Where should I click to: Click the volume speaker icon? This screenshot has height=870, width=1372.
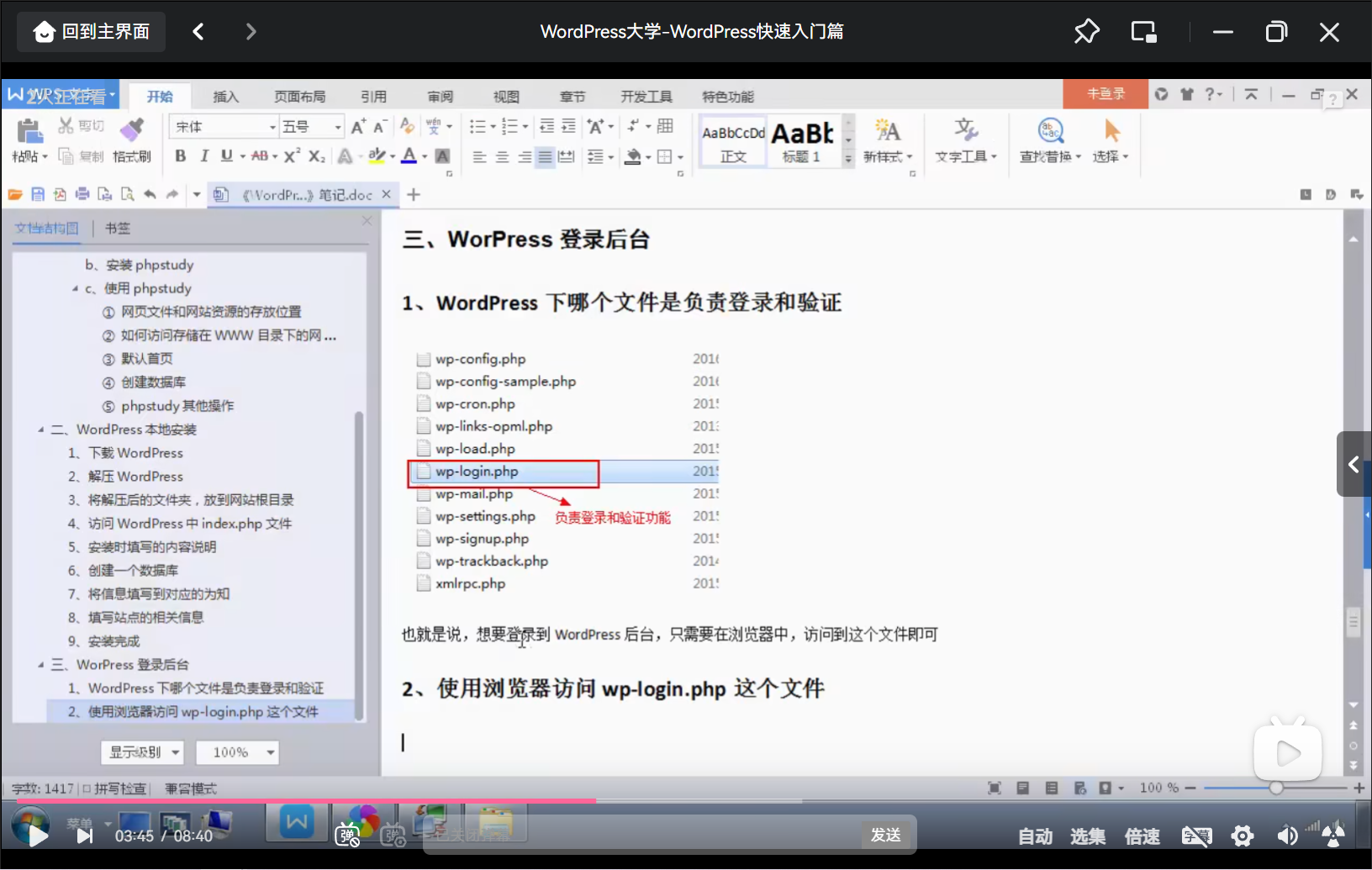point(1287,836)
